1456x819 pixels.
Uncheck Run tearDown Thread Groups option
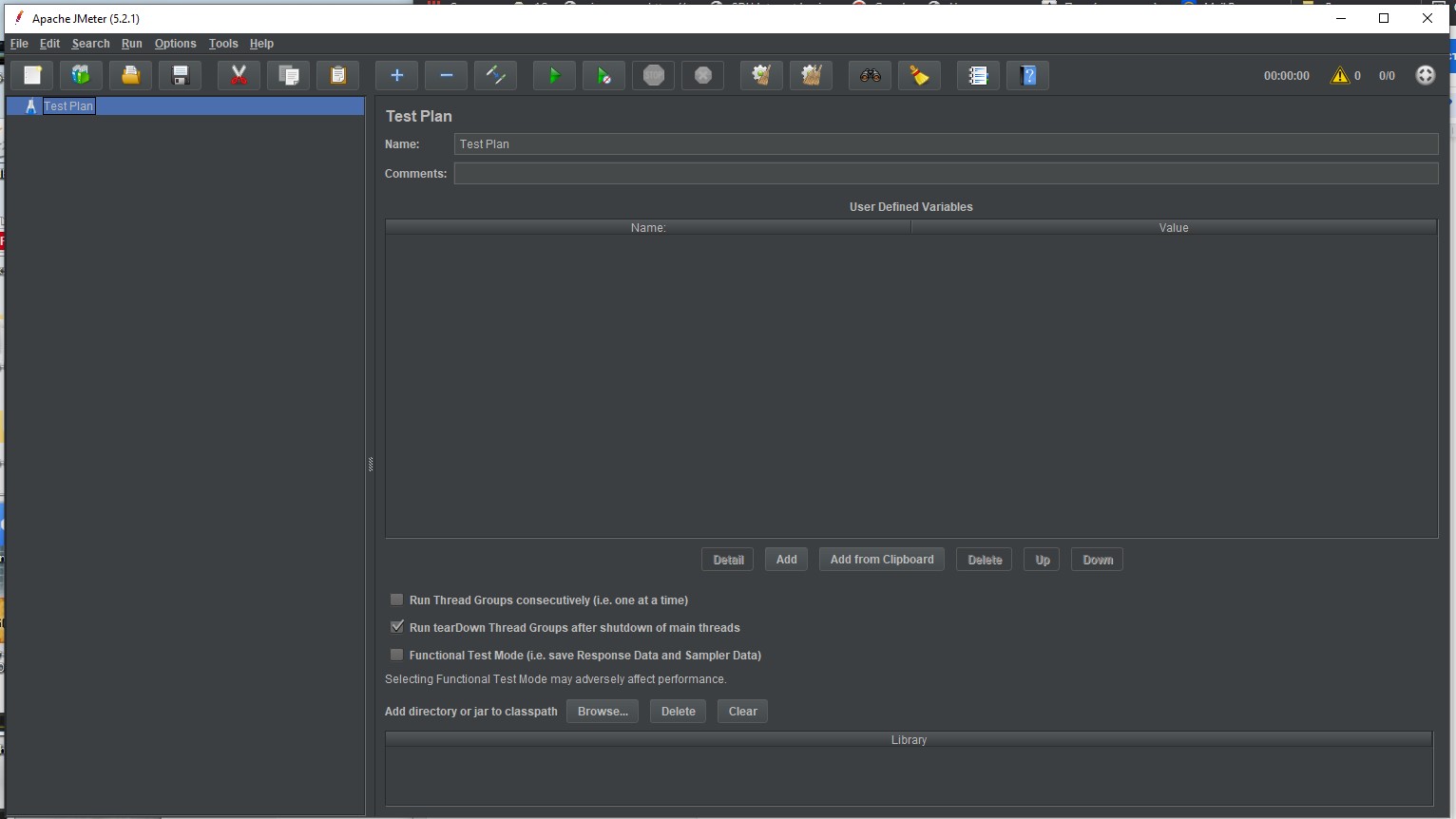tap(397, 627)
